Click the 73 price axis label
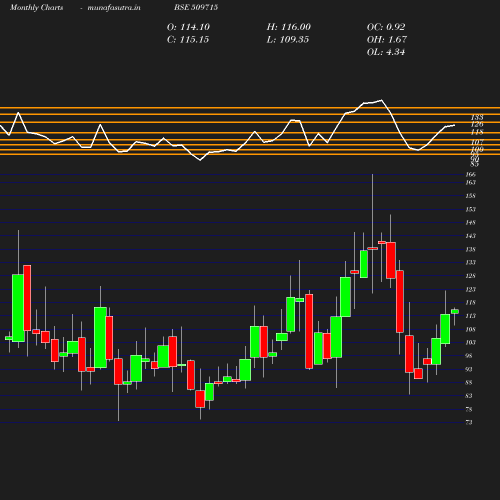This screenshot has height=500, width=500. click(469, 422)
